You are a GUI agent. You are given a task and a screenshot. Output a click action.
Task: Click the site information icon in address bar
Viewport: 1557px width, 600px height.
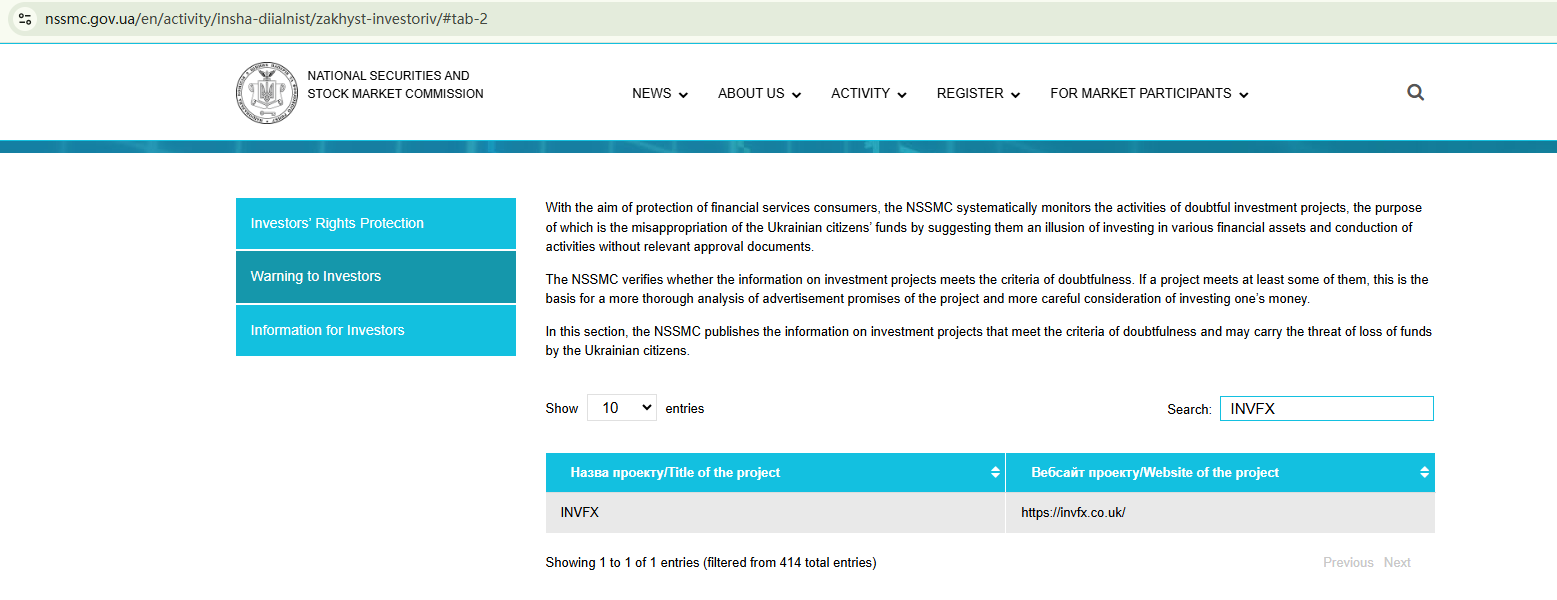click(25, 18)
